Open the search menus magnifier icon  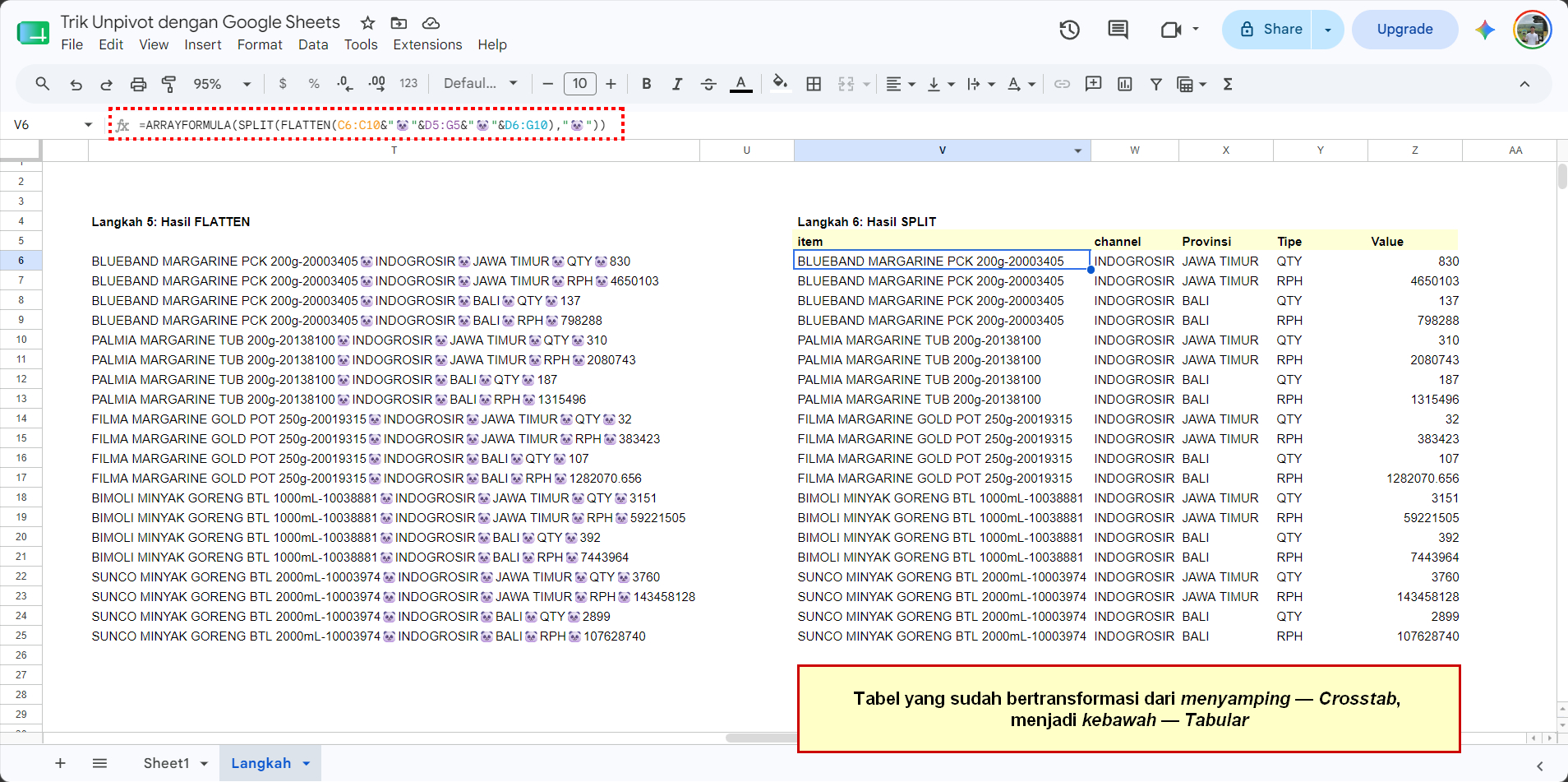pos(43,84)
